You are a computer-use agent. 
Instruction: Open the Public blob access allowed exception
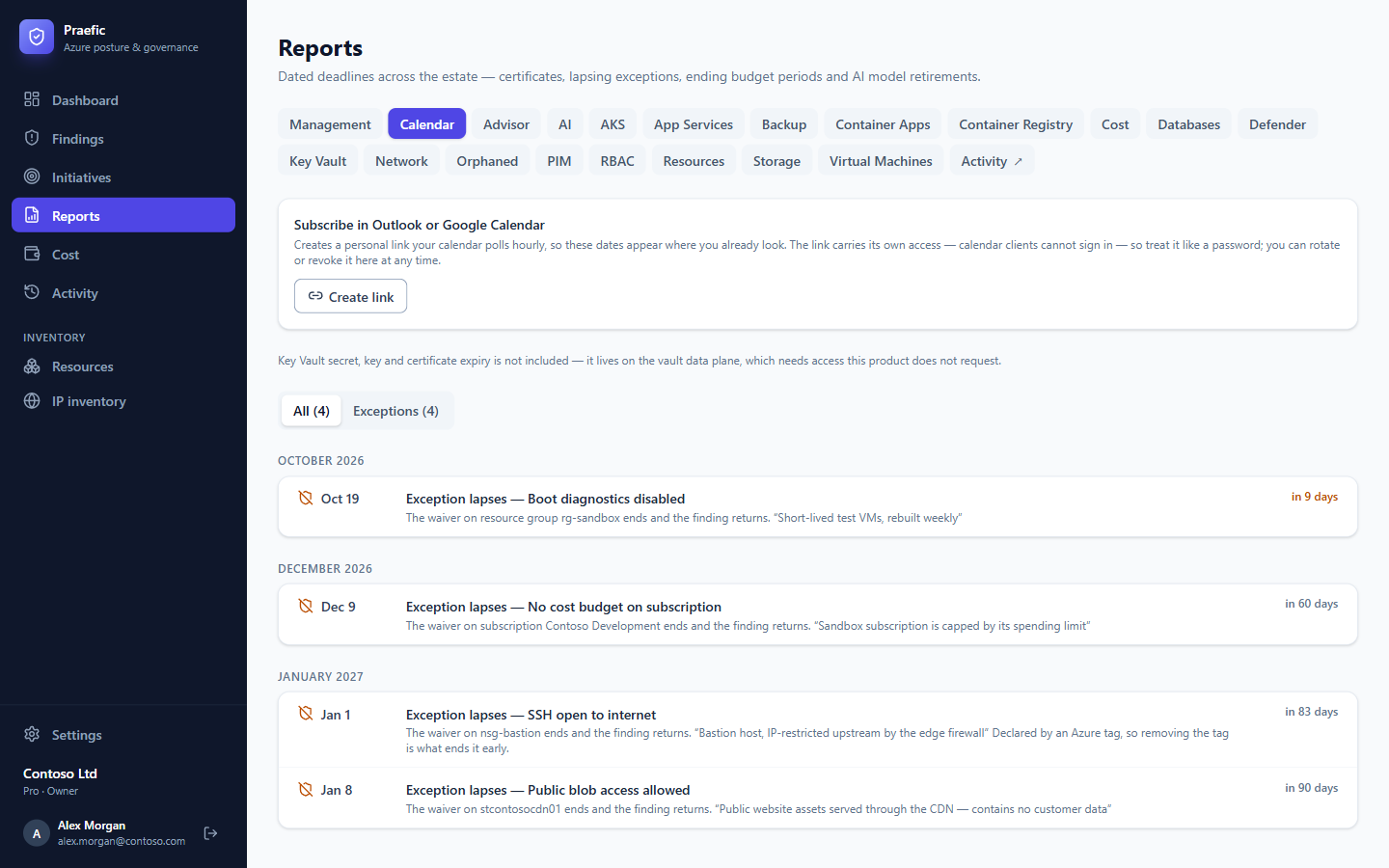[818, 798]
